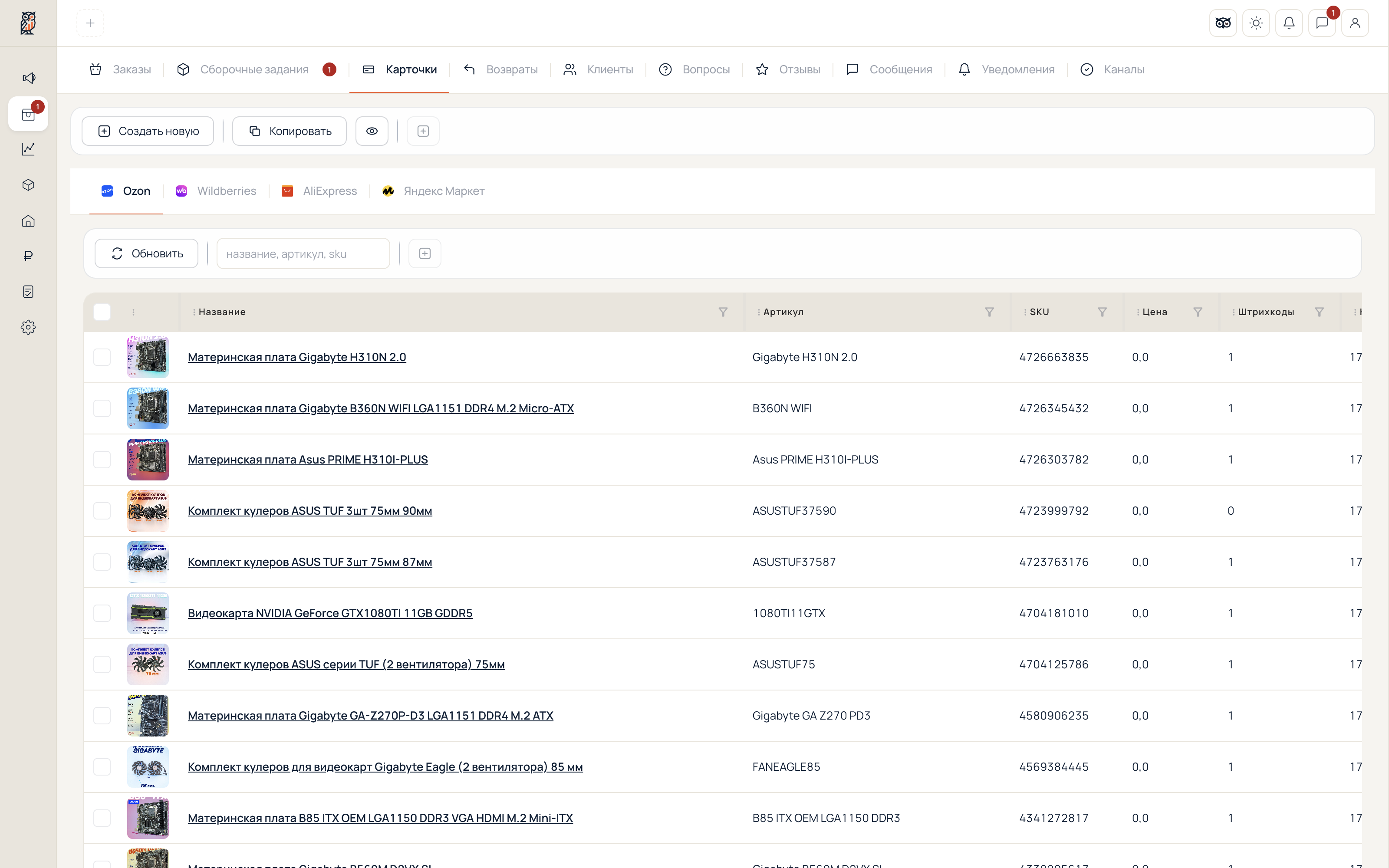Open the SKU column filter
Viewport: 1389px width, 868px height.
coord(1102,312)
